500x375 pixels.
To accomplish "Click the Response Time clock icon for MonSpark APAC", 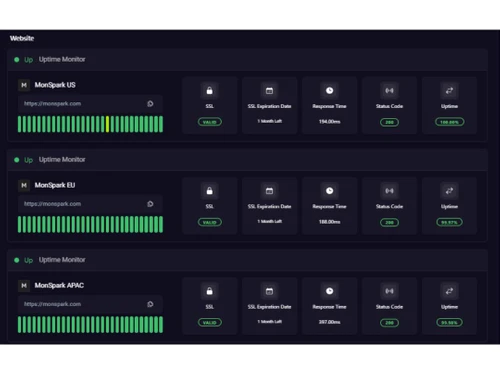I will pyautogui.click(x=329, y=291).
